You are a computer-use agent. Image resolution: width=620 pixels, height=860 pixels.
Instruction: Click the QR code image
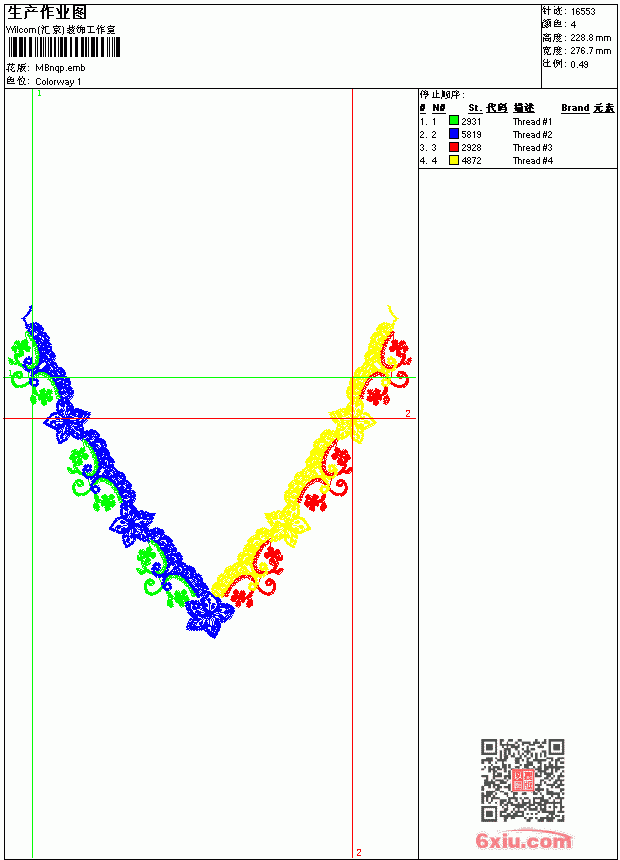[523, 780]
